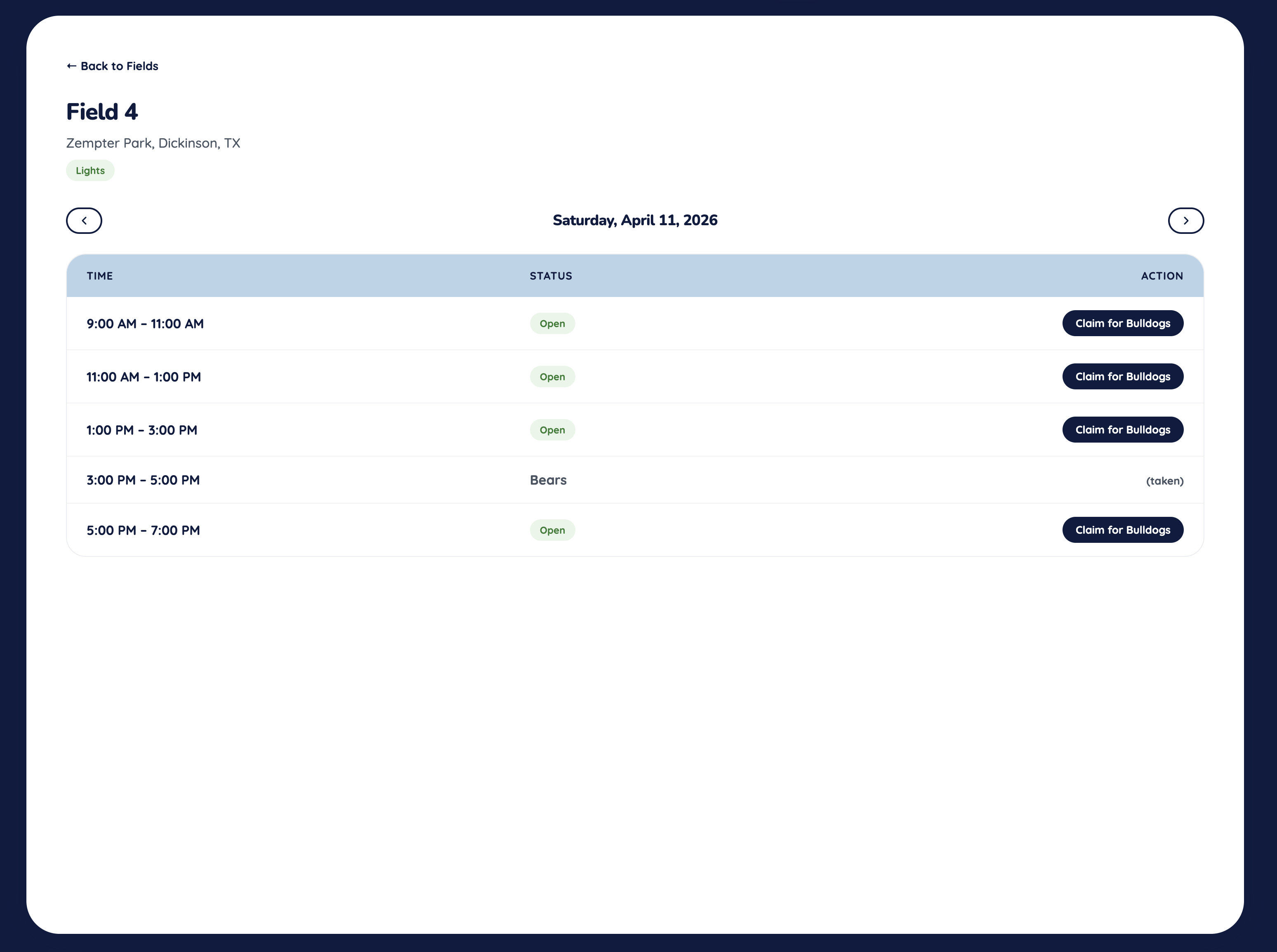Viewport: 1277px width, 952px height.
Task: Click the Open badge in 11:00 AM row
Action: pyautogui.click(x=551, y=377)
